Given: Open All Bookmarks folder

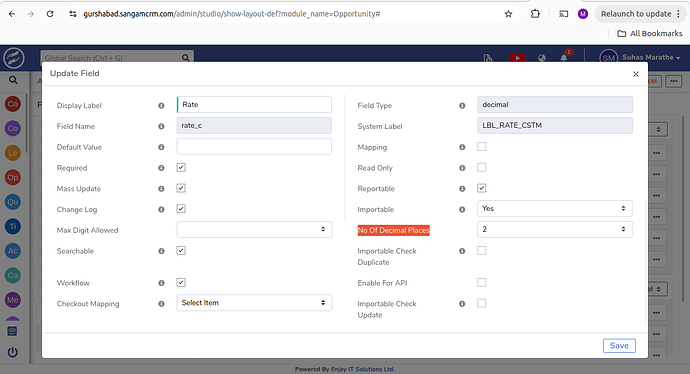Looking at the screenshot, I should coord(650,33).
